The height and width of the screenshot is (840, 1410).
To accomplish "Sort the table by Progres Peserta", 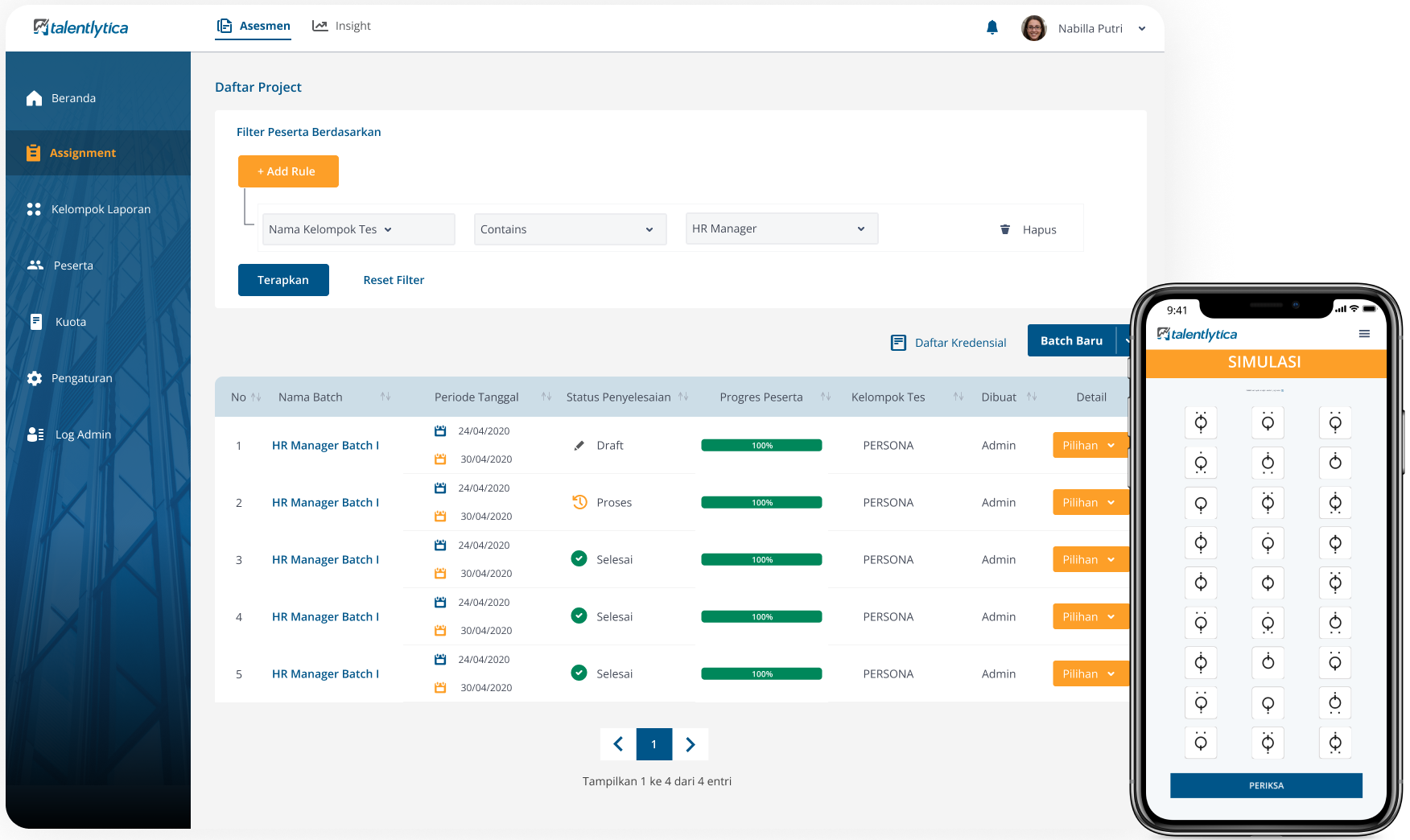I will pyautogui.click(x=826, y=397).
